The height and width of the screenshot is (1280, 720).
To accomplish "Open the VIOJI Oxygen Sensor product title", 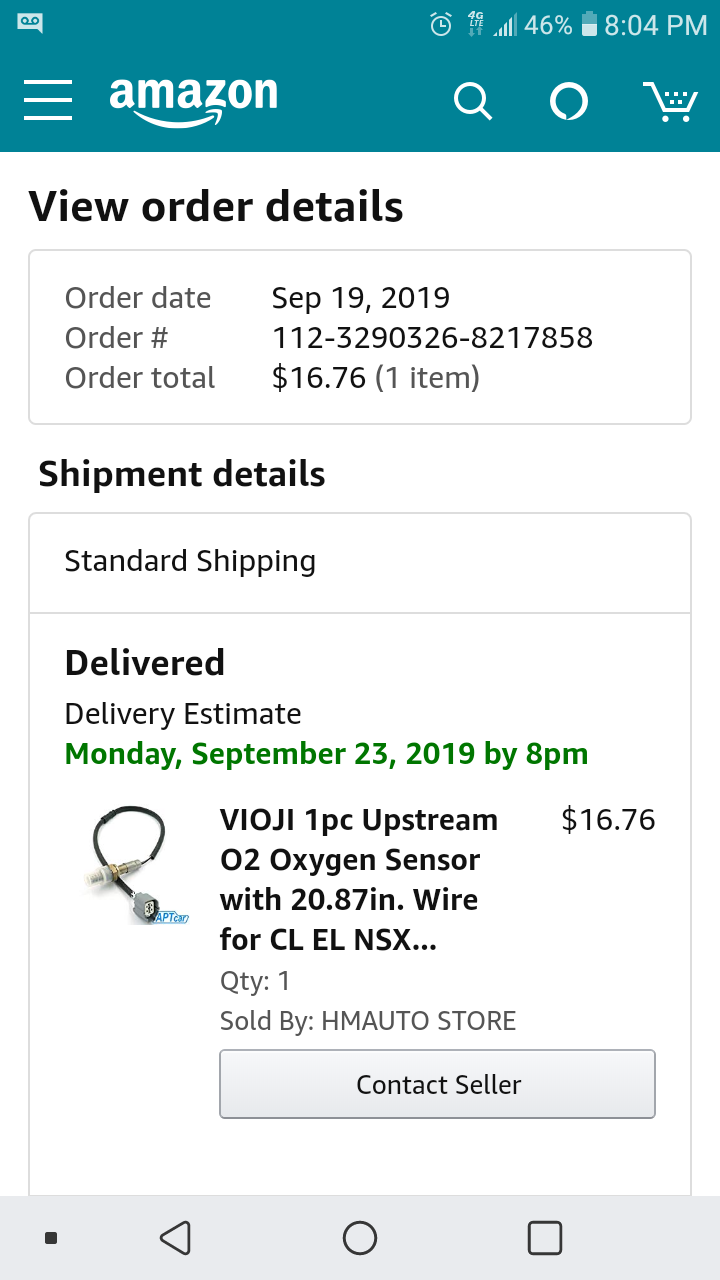I will 358,879.
